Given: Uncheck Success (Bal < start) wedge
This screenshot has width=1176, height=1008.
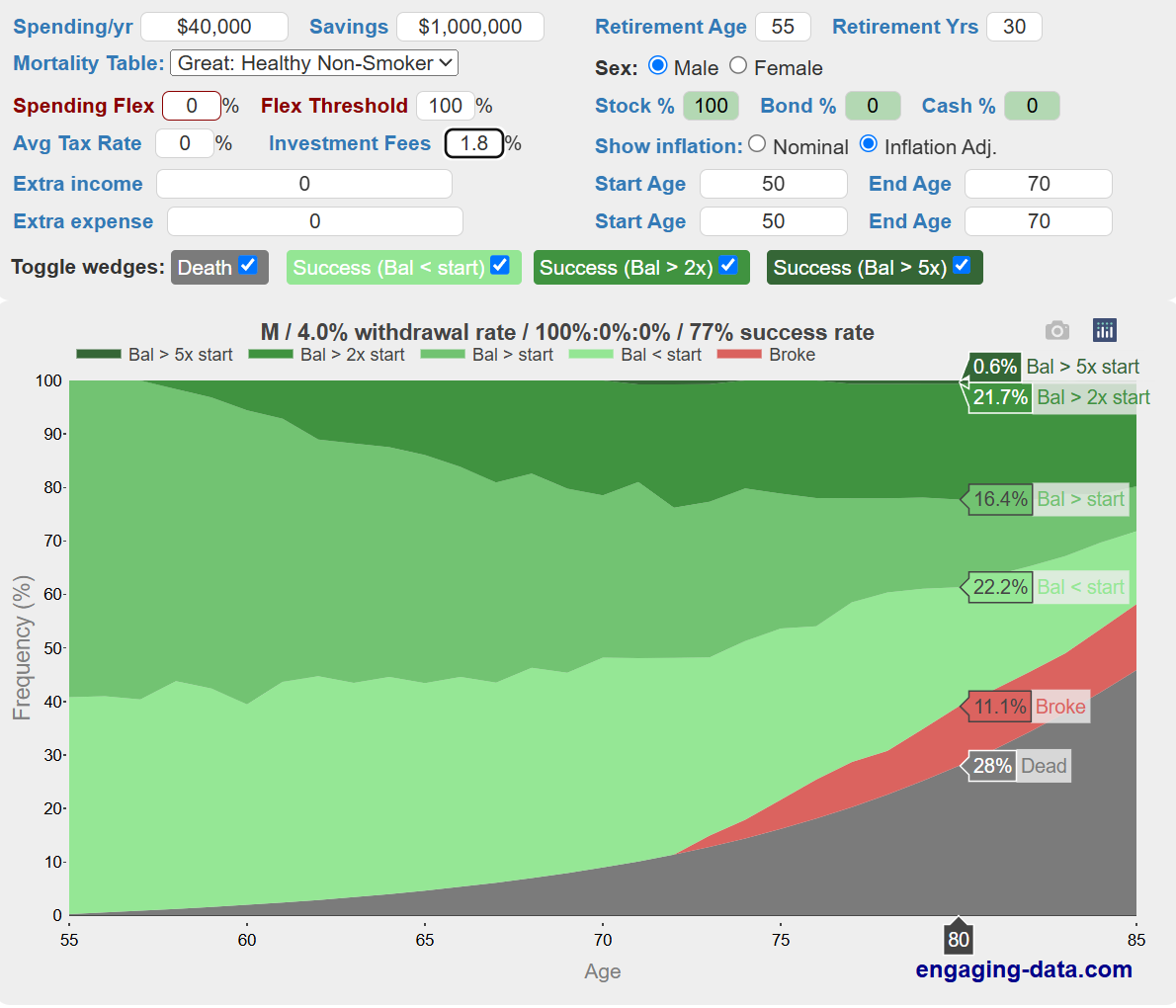Looking at the screenshot, I should tap(500, 266).
